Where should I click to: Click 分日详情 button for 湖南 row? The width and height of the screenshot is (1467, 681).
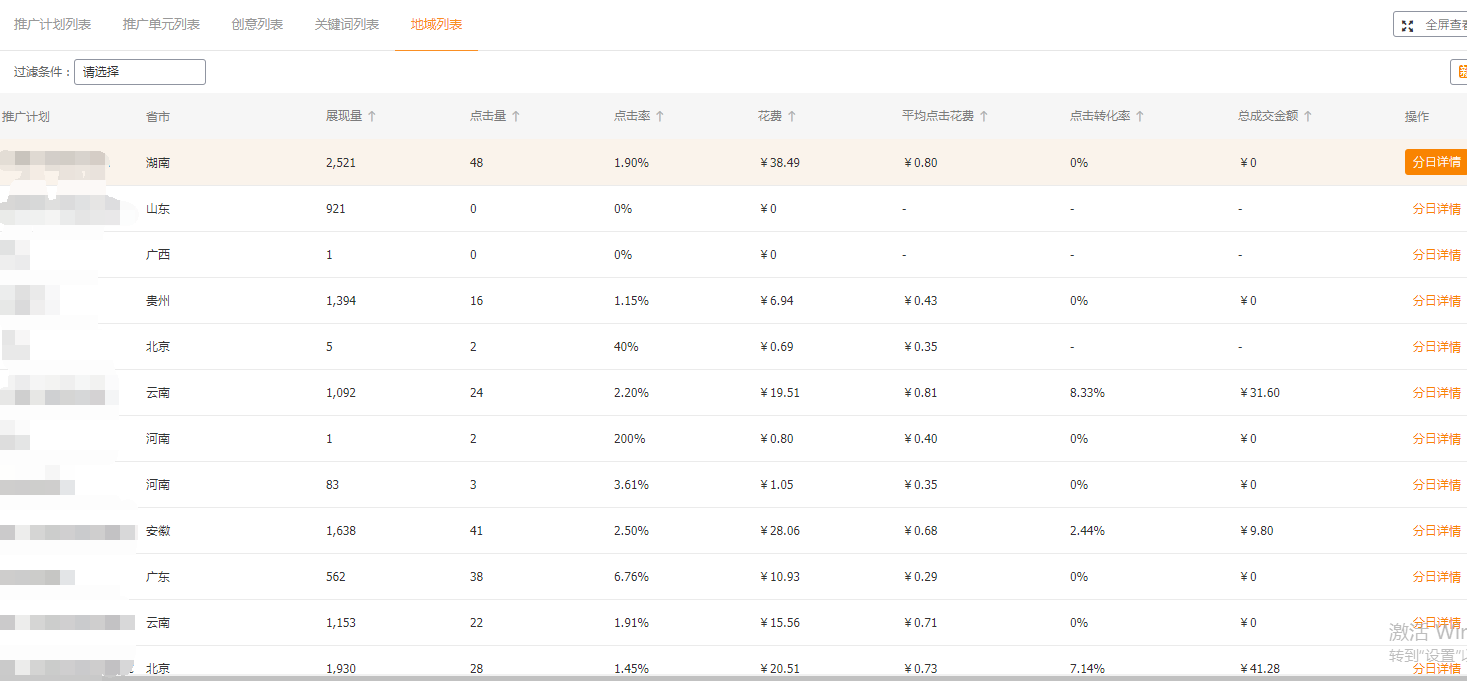coord(1436,162)
